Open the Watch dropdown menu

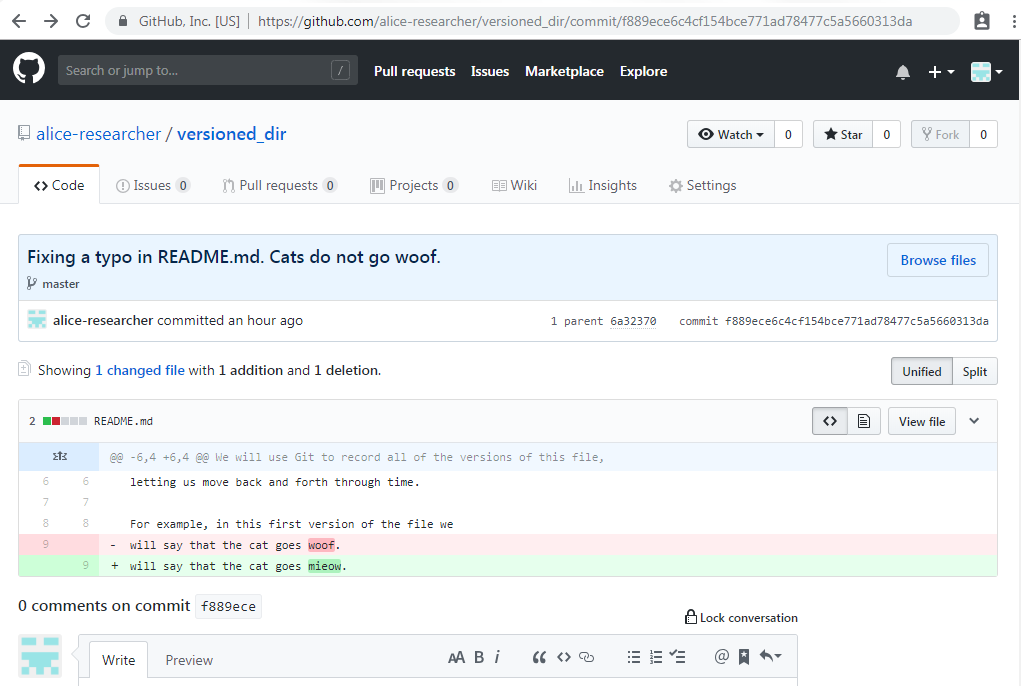point(731,135)
